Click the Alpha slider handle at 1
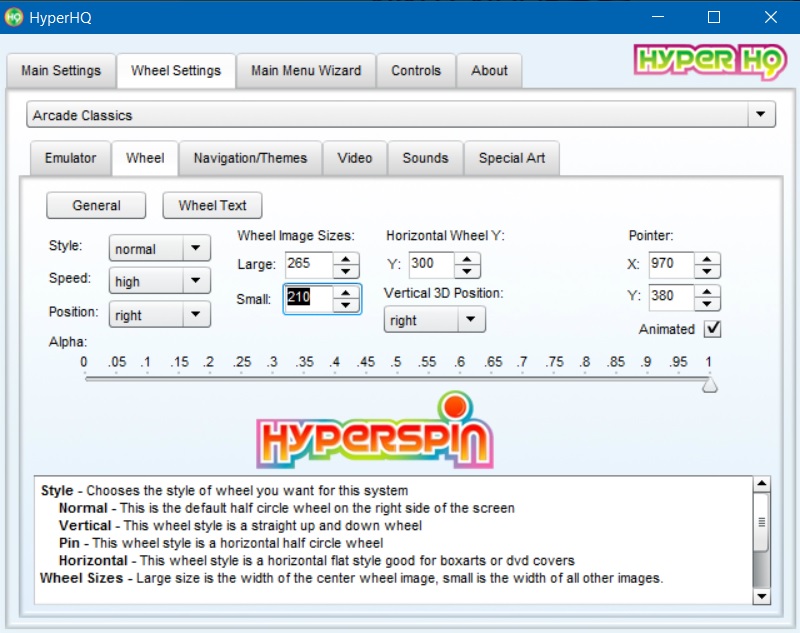 coord(709,384)
